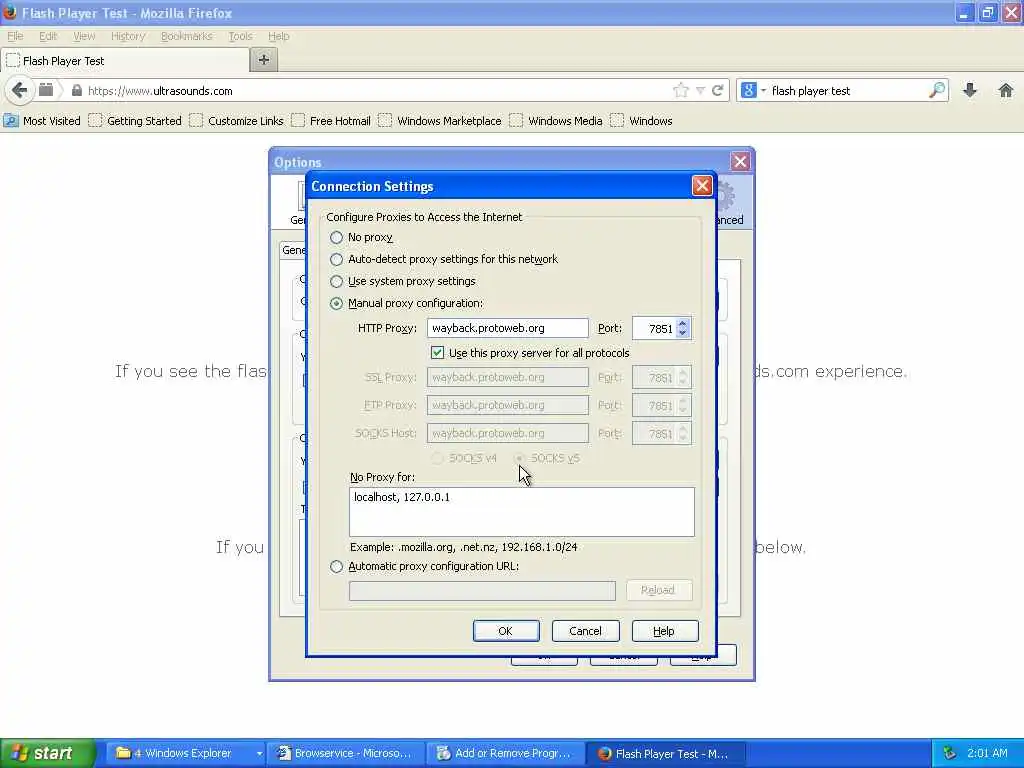Click the magnifier search icon
The width and height of the screenshot is (1024, 768).
[936, 90]
